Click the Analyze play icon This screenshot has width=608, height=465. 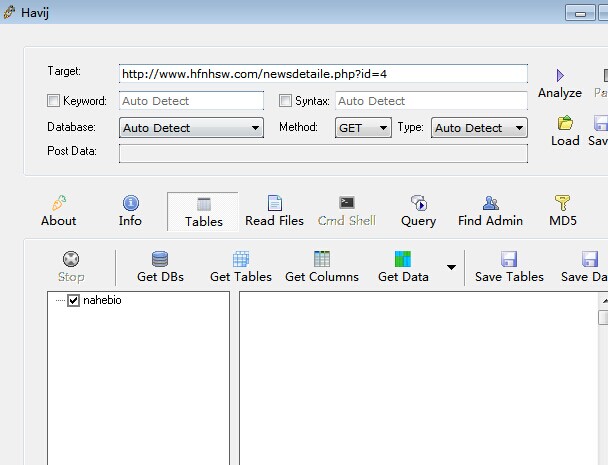(560, 75)
